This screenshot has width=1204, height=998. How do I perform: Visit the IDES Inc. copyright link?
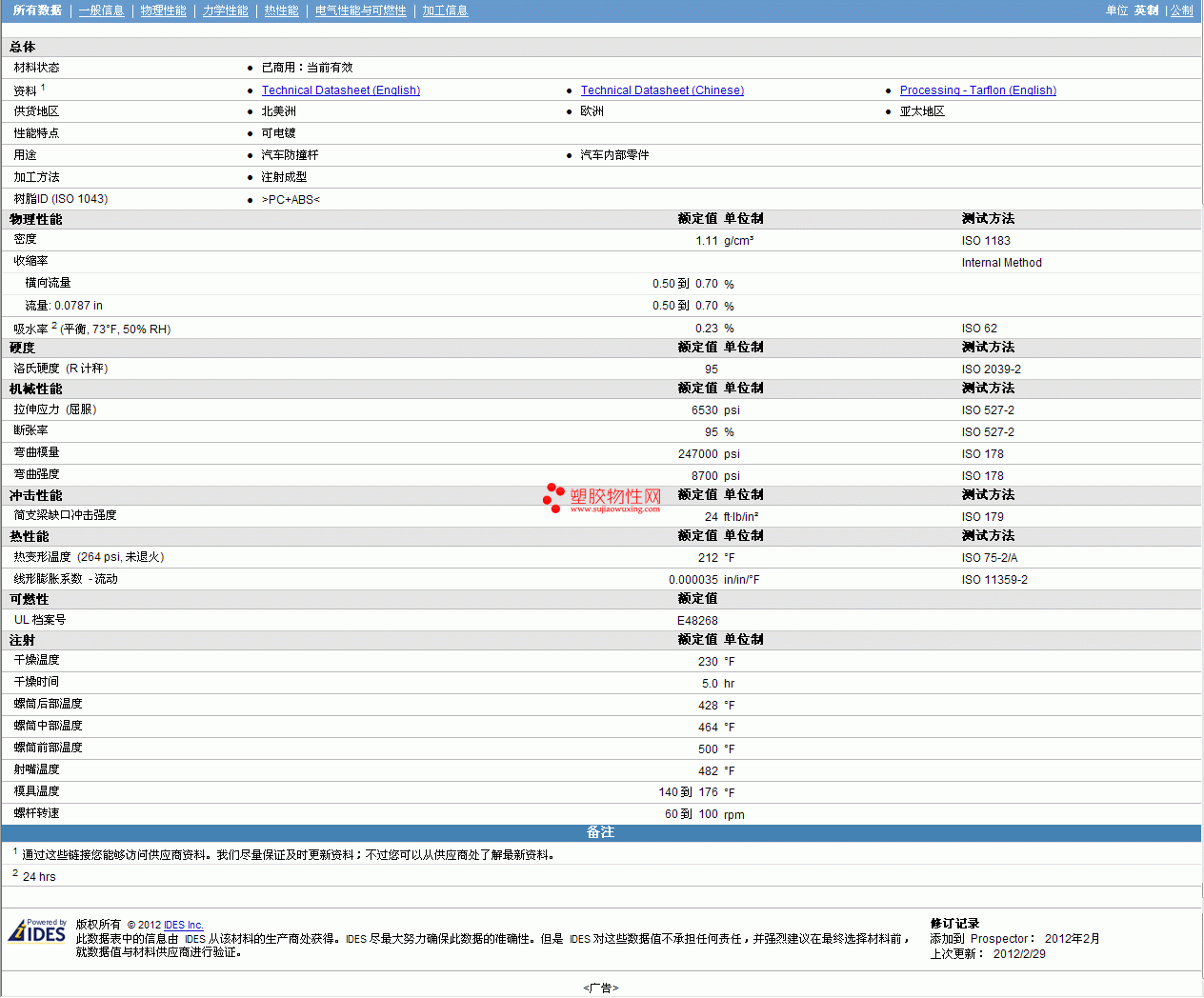[183, 925]
